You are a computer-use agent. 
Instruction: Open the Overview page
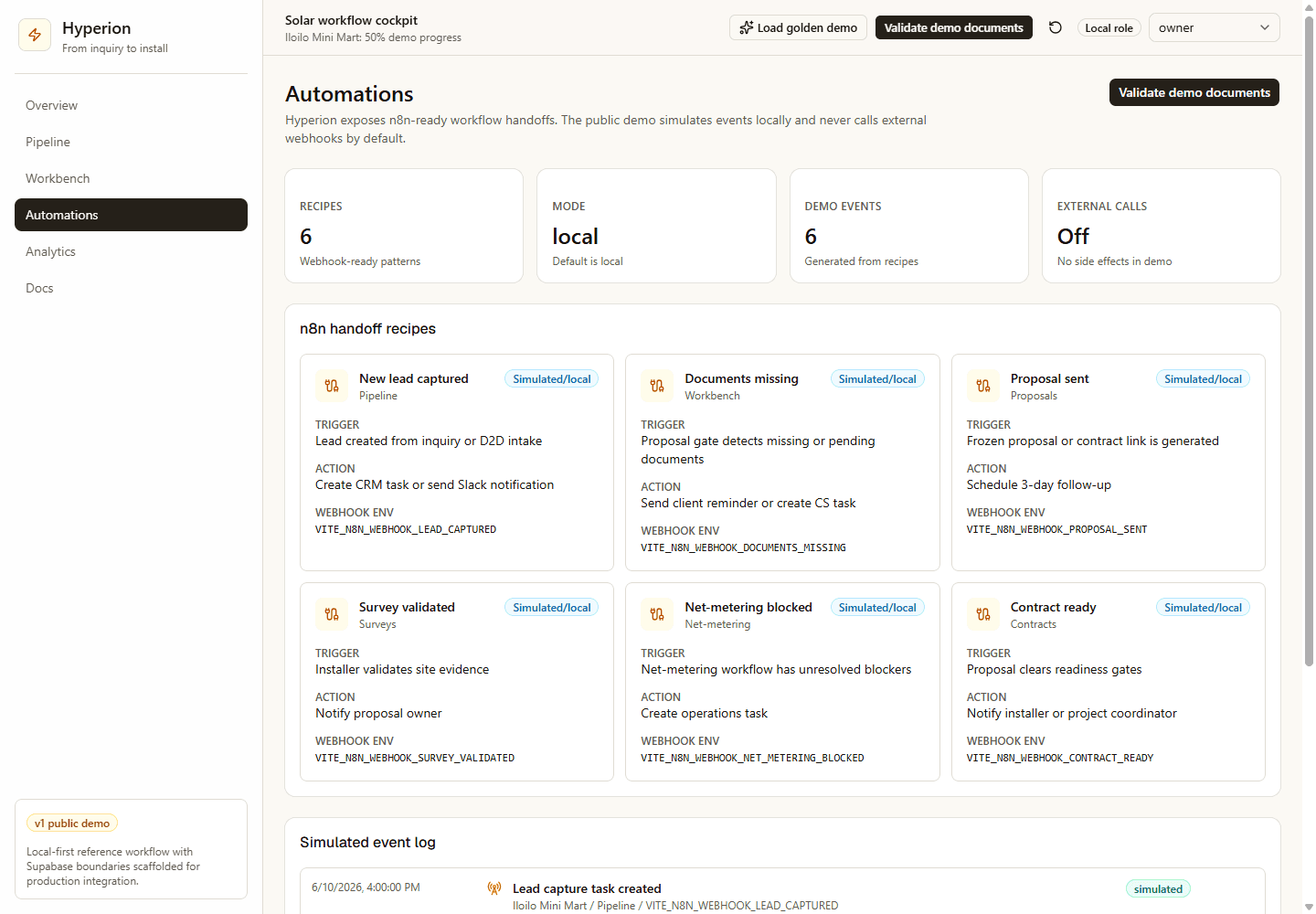tap(131, 105)
